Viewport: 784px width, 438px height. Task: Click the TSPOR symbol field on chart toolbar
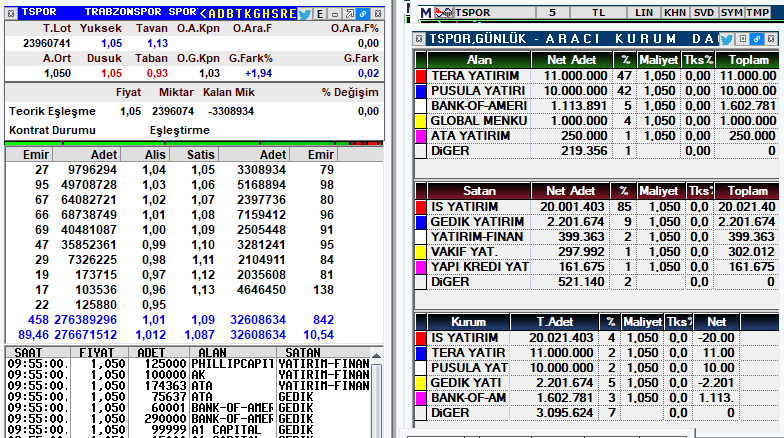pyautogui.click(x=494, y=12)
